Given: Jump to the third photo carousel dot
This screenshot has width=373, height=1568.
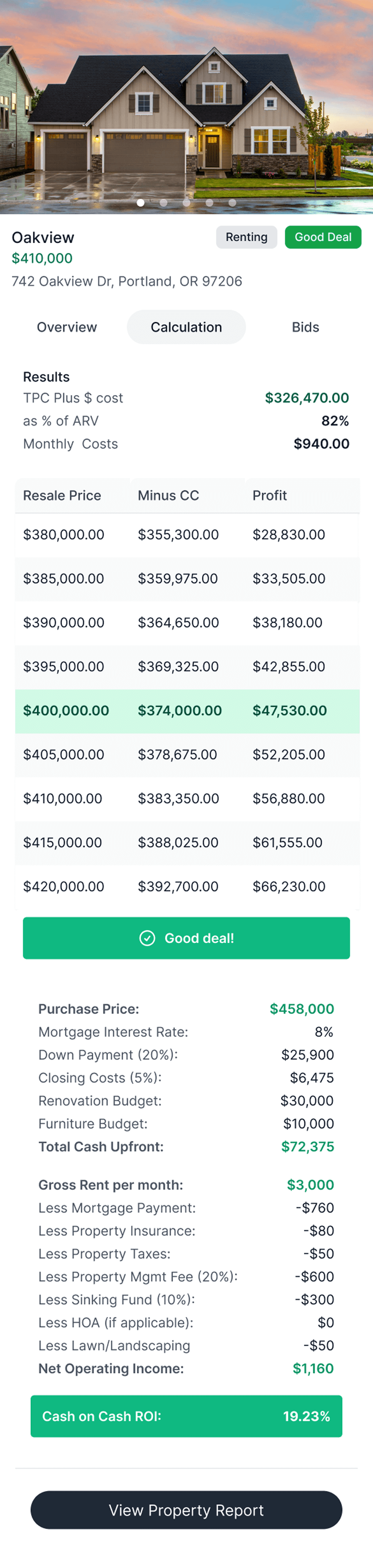Looking at the screenshot, I should point(186,203).
